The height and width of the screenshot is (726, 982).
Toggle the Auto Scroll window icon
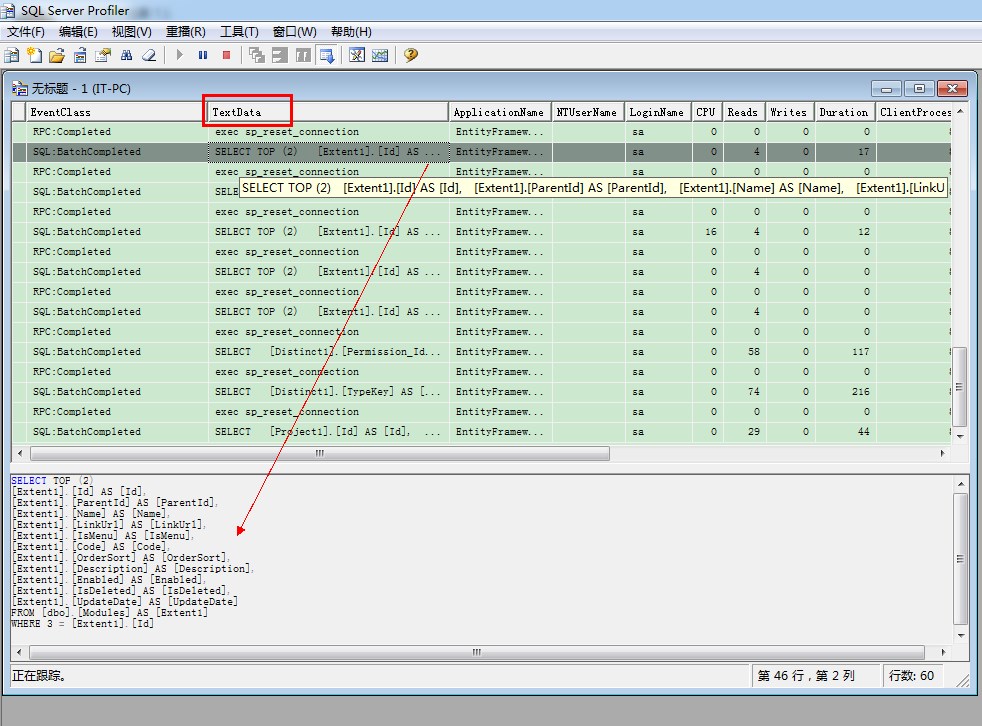[326, 56]
